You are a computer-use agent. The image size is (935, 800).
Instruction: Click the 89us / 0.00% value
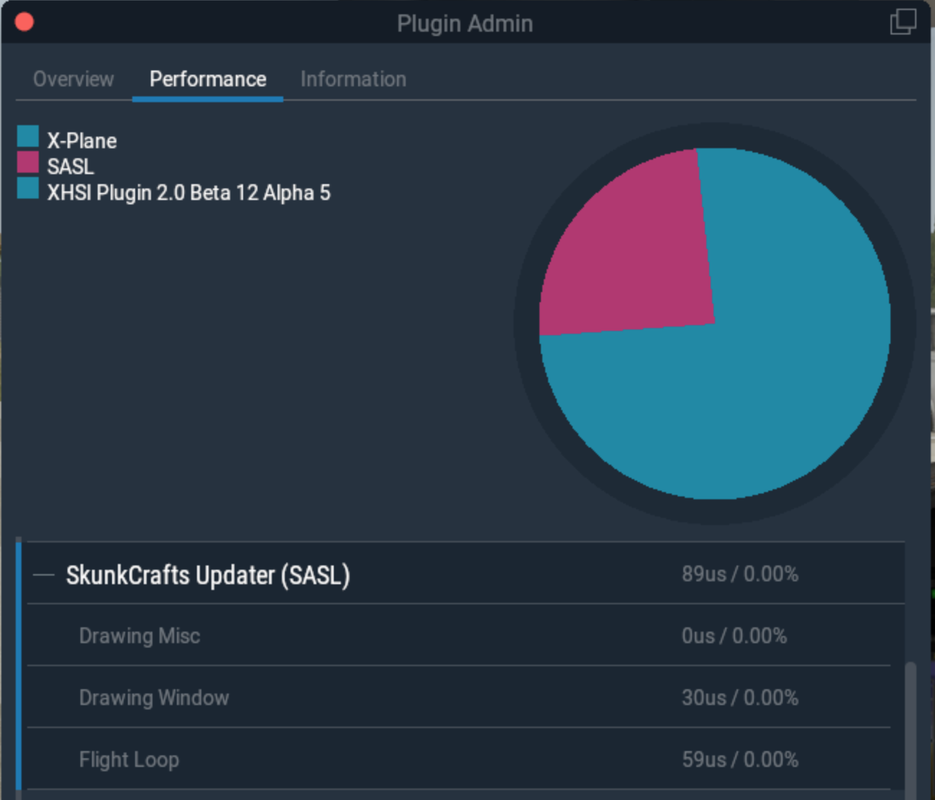point(740,574)
